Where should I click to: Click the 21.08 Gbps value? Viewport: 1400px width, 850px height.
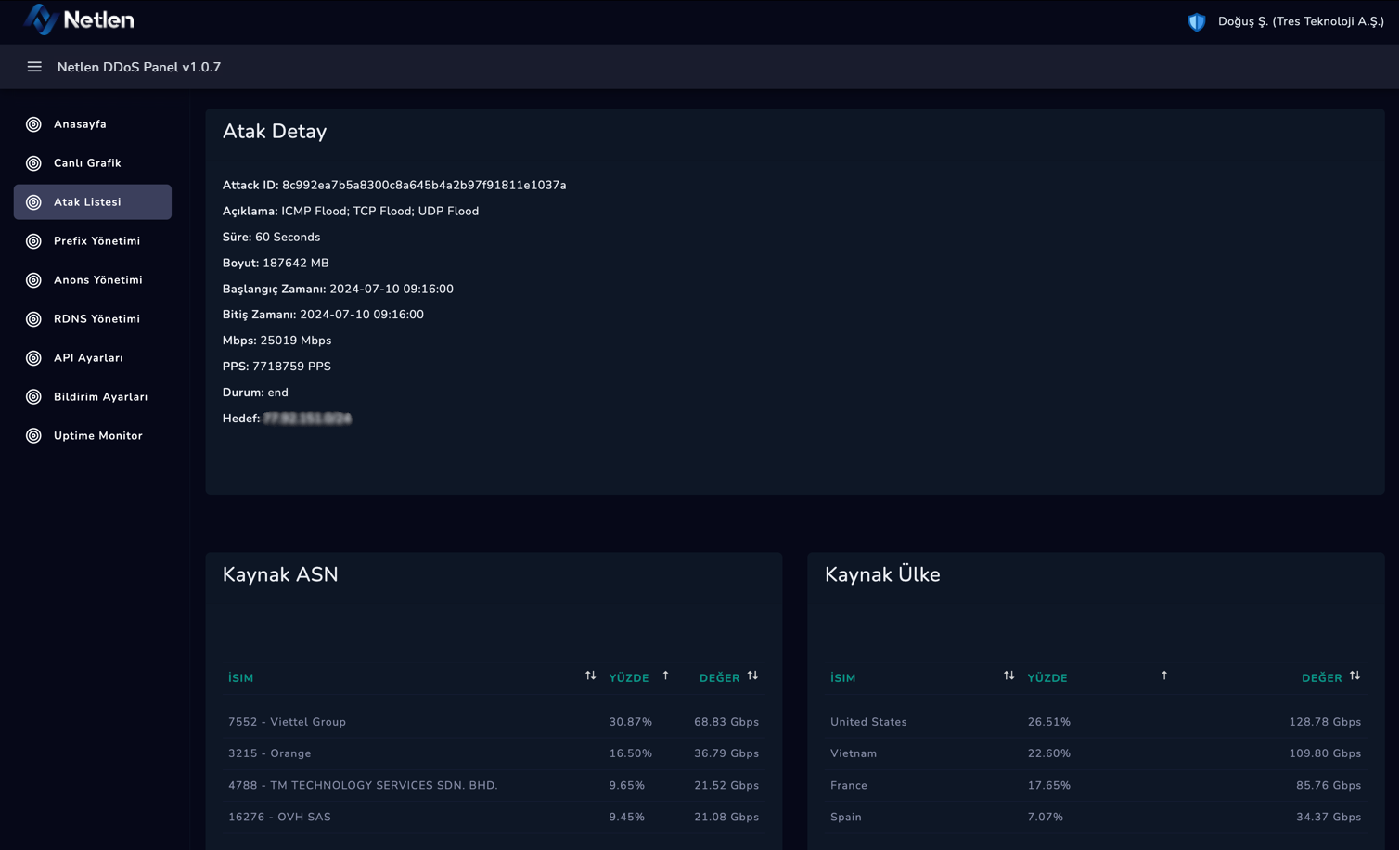726,818
